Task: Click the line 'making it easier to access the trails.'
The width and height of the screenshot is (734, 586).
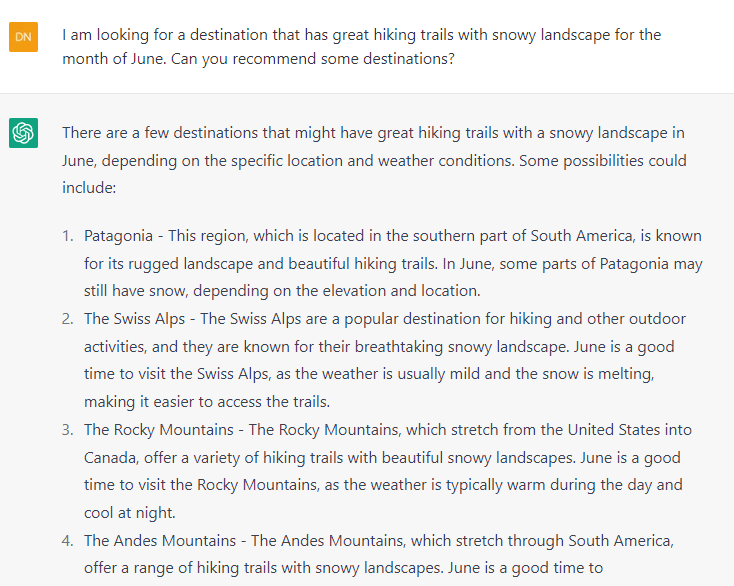Action: point(207,402)
